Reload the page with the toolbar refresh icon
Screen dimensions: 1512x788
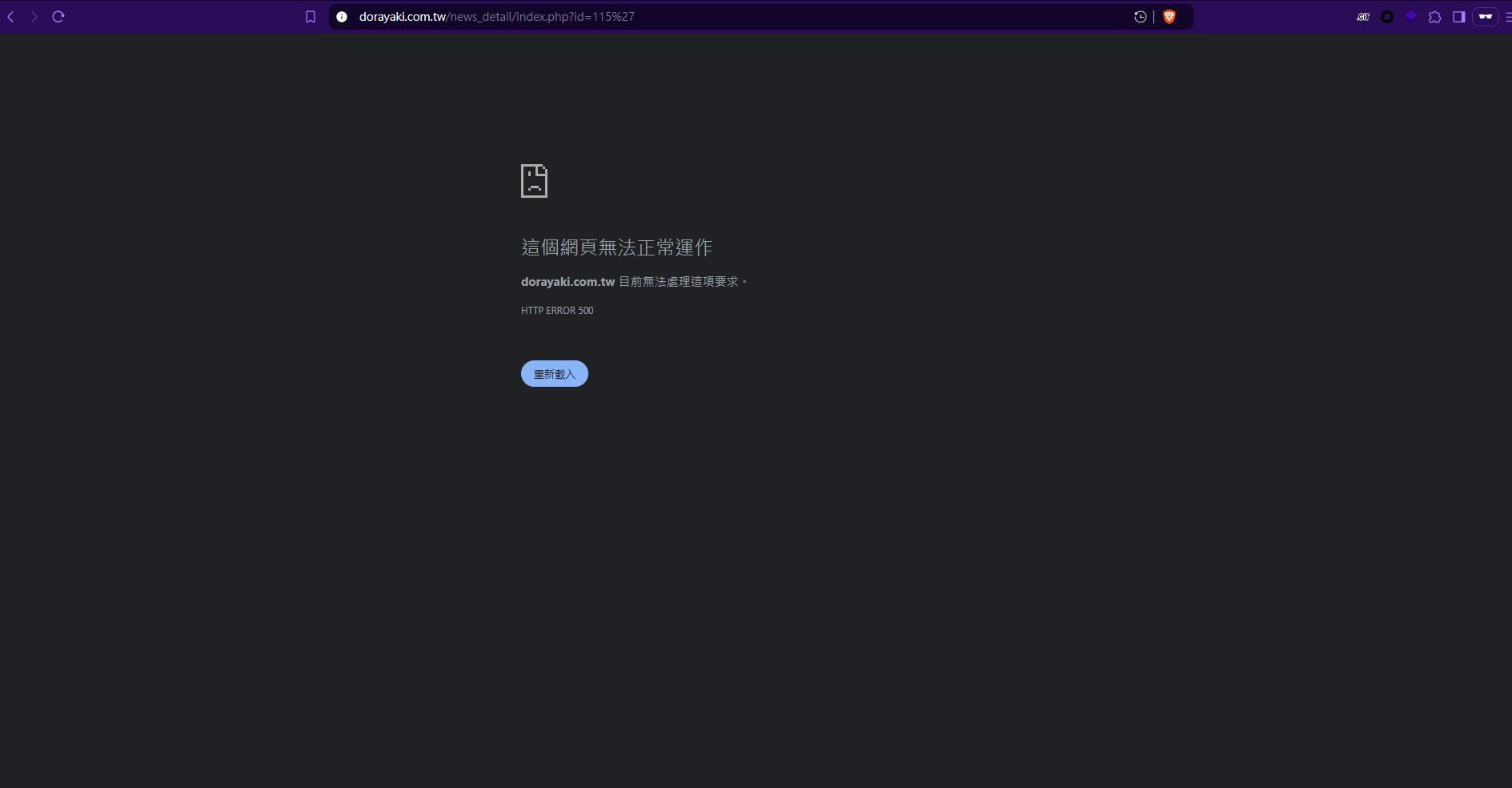tap(58, 17)
